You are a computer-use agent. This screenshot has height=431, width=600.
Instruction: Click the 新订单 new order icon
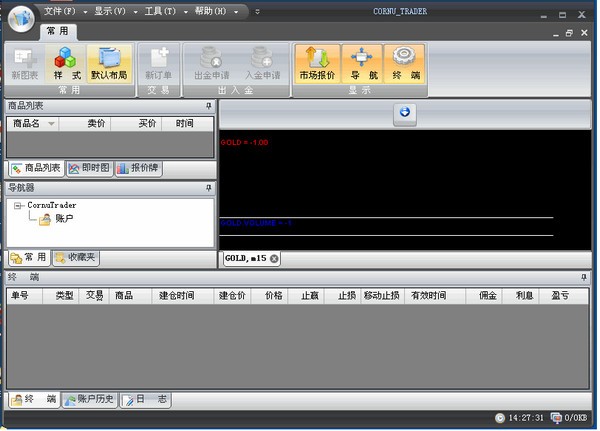point(158,64)
